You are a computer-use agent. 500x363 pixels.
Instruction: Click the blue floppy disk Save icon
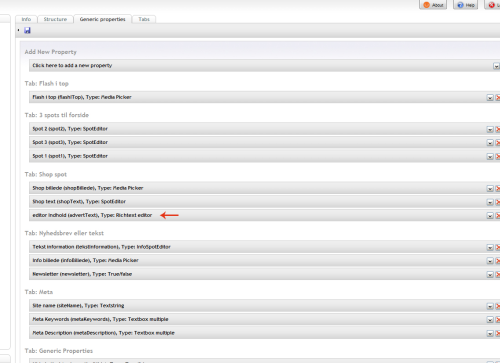27,30
